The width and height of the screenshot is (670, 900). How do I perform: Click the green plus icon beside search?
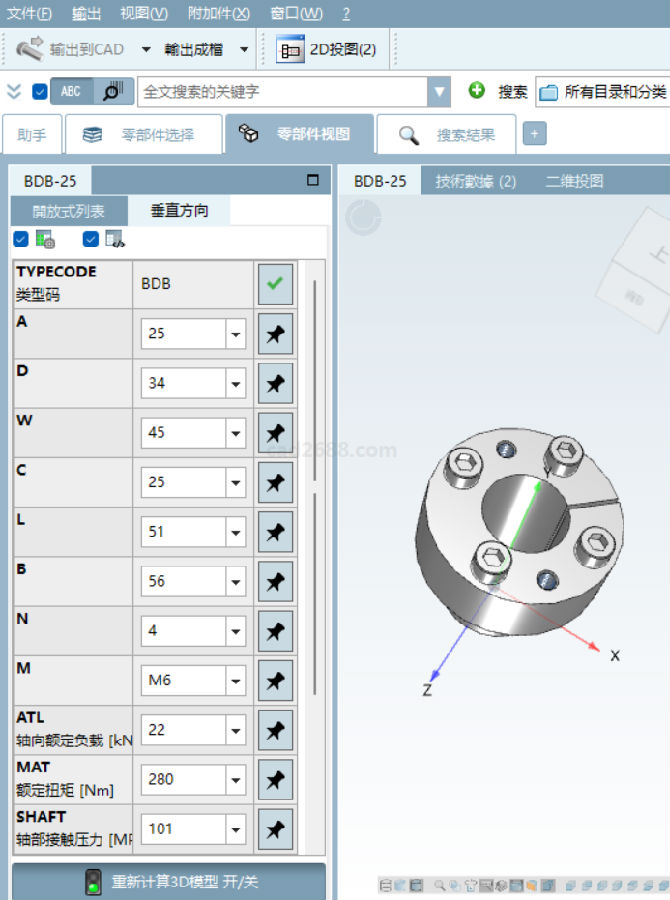point(477,91)
